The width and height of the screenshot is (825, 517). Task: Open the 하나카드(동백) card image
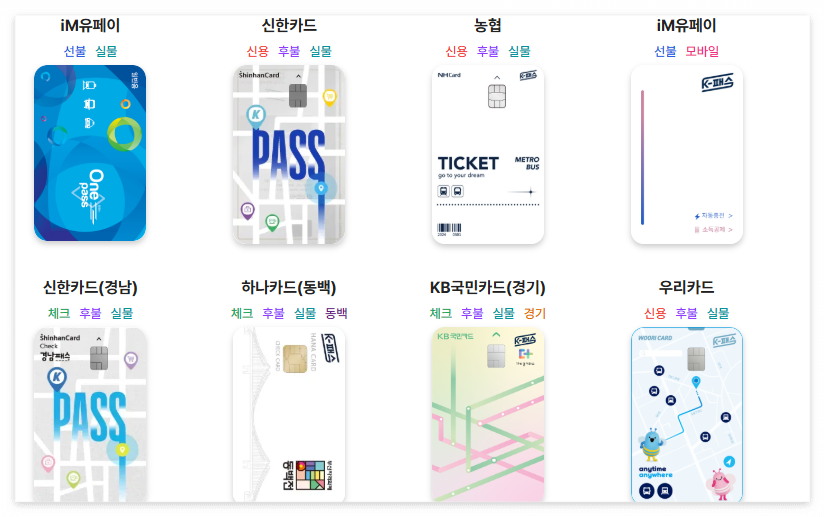289,414
